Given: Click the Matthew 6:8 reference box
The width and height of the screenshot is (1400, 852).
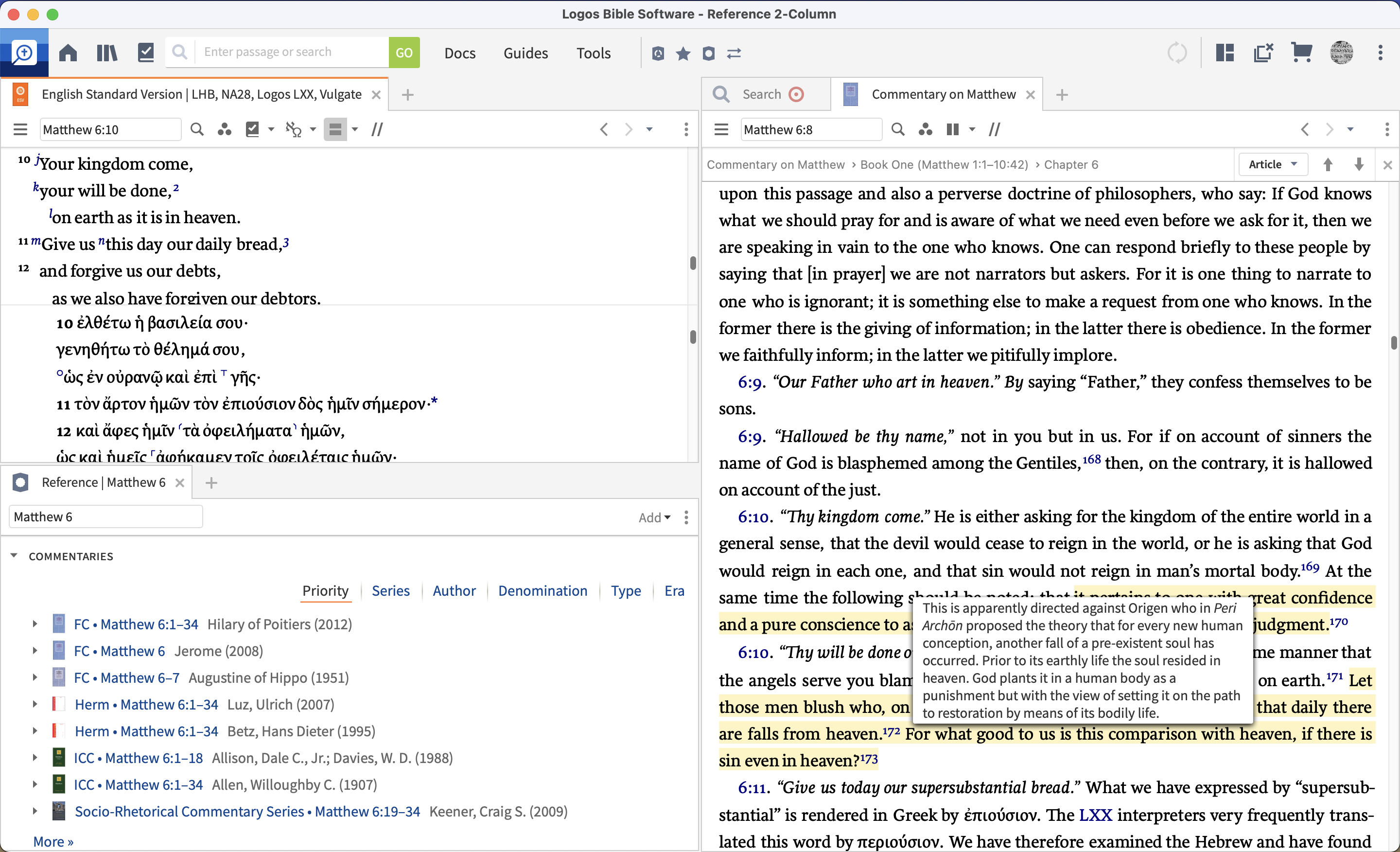Looking at the screenshot, I should point(810,129).
